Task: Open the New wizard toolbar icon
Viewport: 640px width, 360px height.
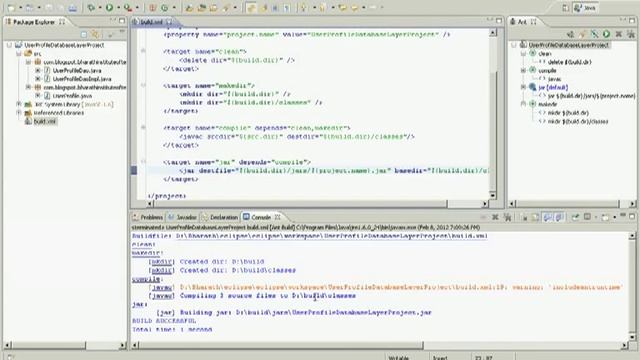Action: tap(12, 7)
